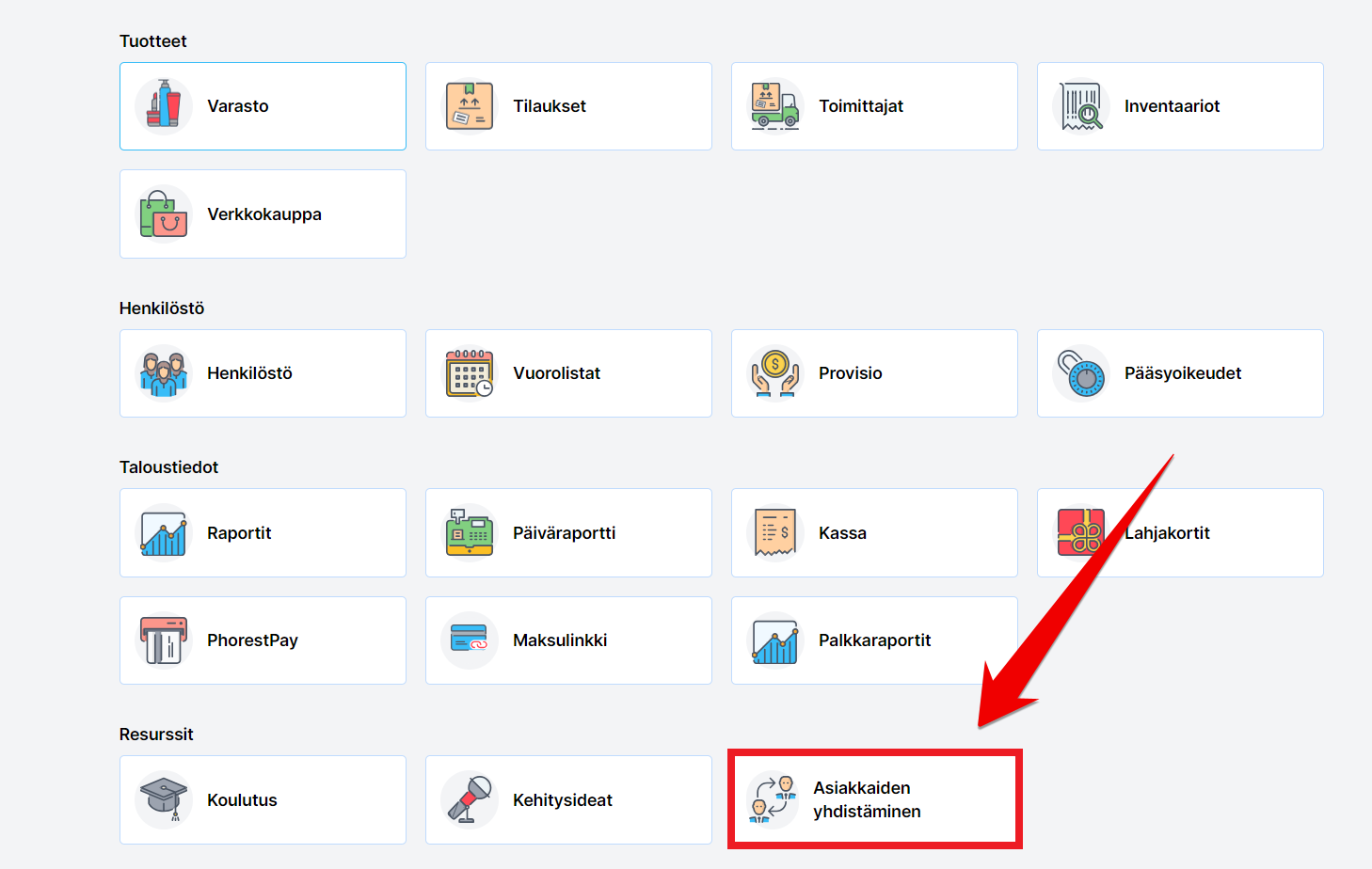Click the Päiväraportti cash register icon
Screen dimensions: 1372x869
[x=470, y=533]
